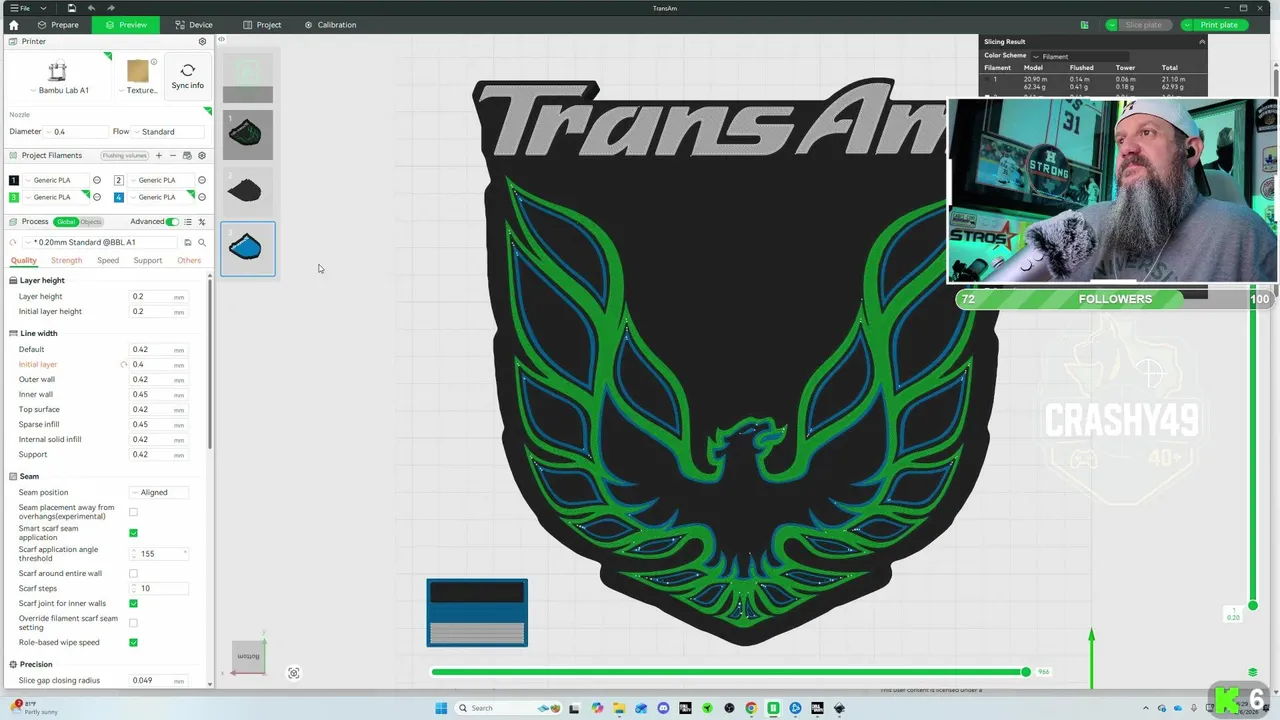Remove a filament with minus icon
The image size is (1280, 720).
(x=172, y=156)
